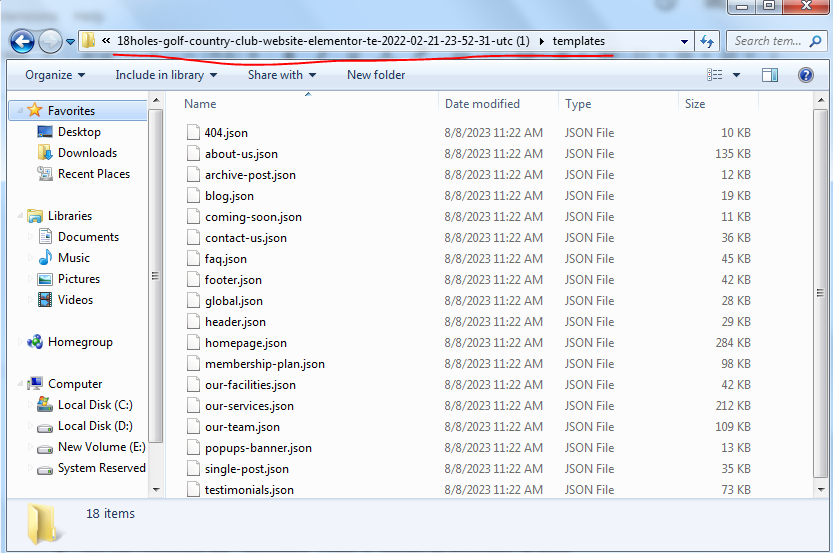Select file our-services.json
Viewport: 833px width, 553px height.
249,406
